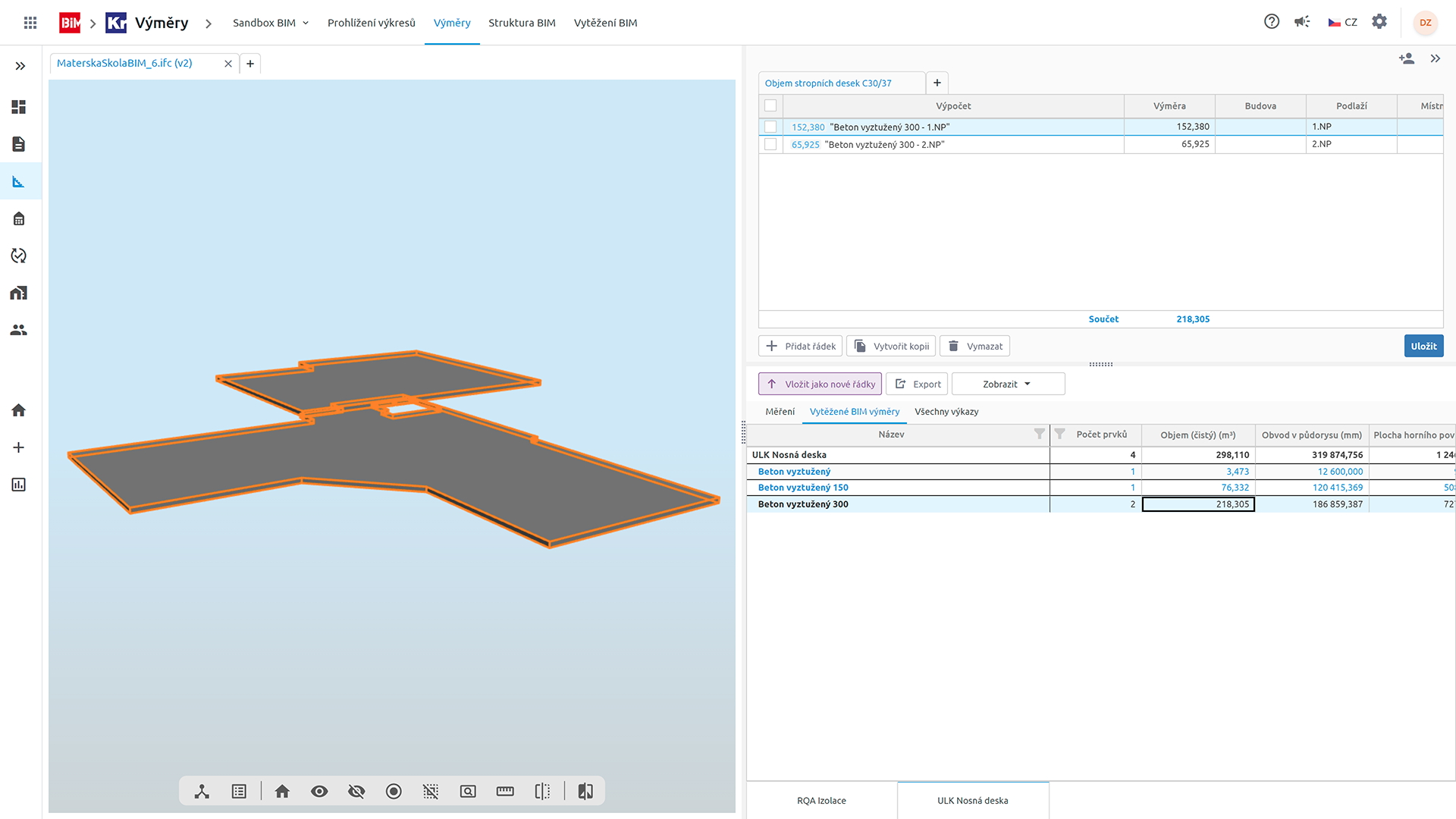Click the measure ruler tool in viewer toolbar
1456x819 pixels.
[505, 791]
